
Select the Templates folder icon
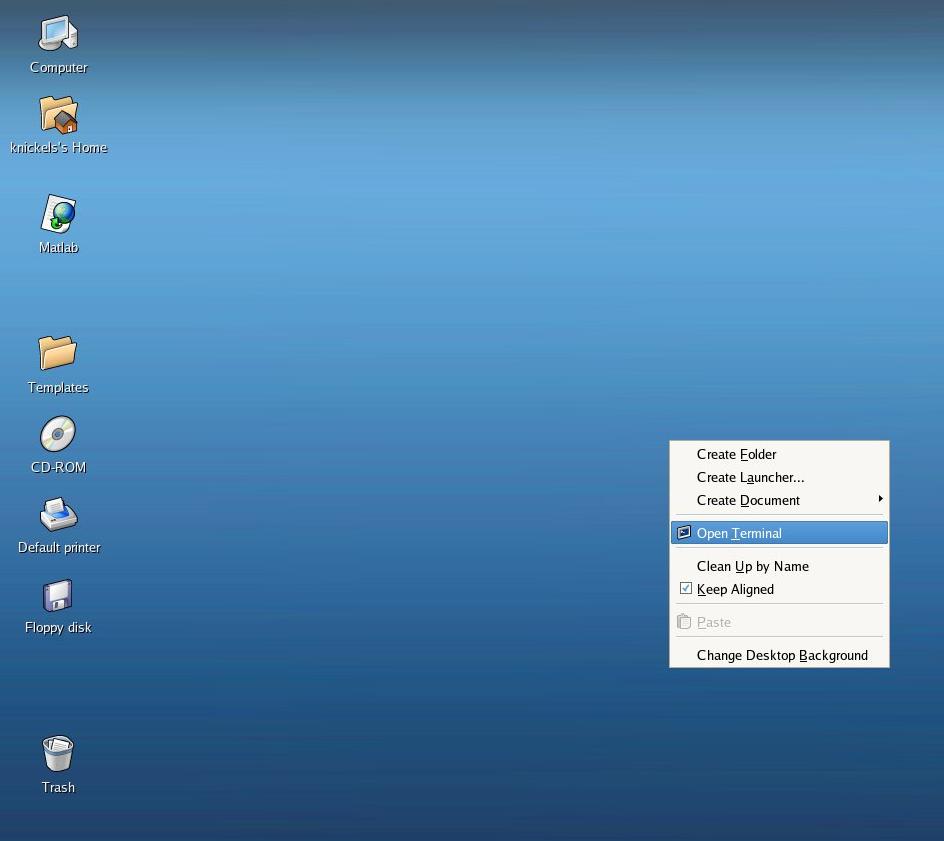tap(58, 353)
